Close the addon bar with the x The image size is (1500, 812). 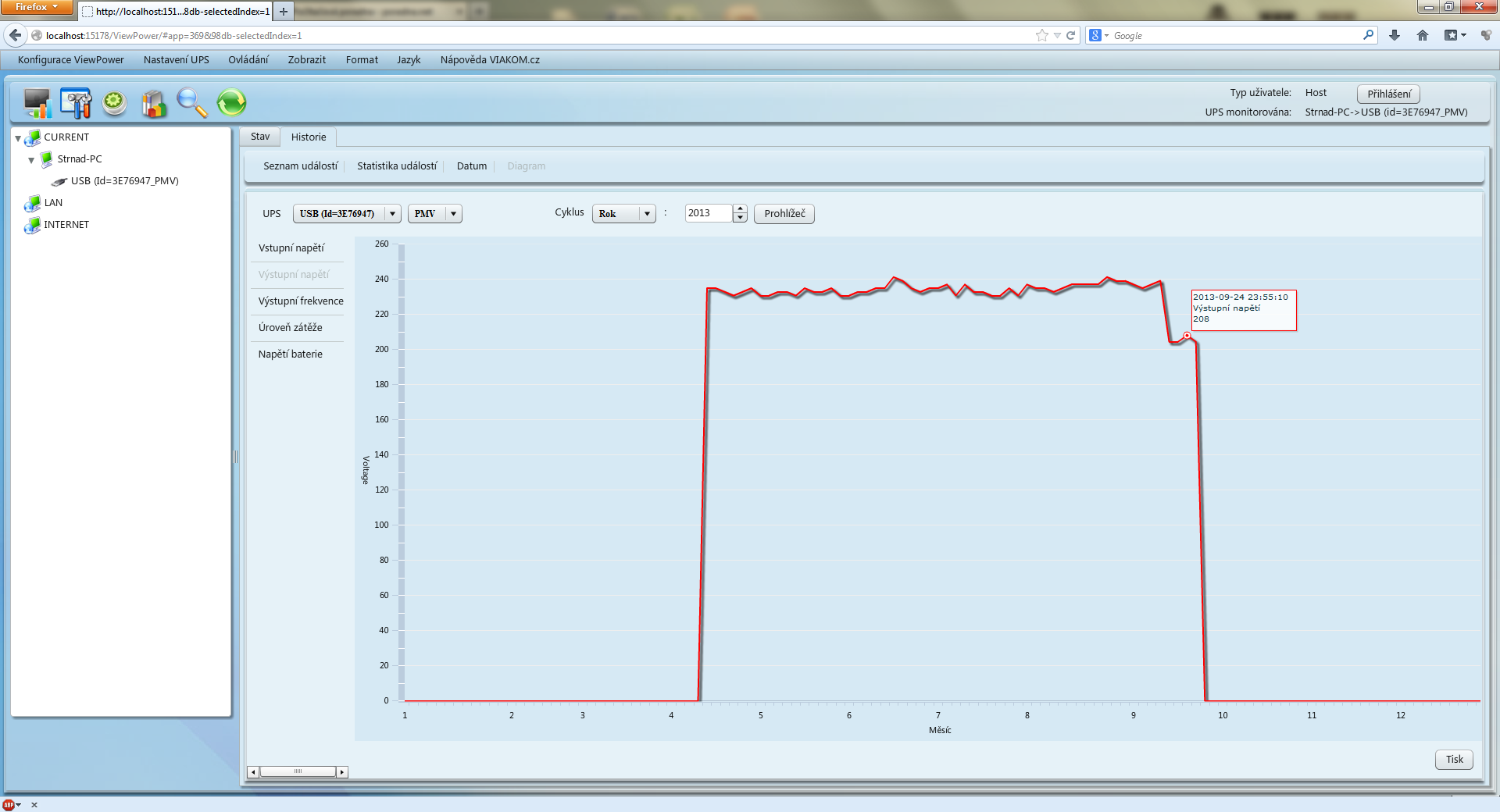34,805
